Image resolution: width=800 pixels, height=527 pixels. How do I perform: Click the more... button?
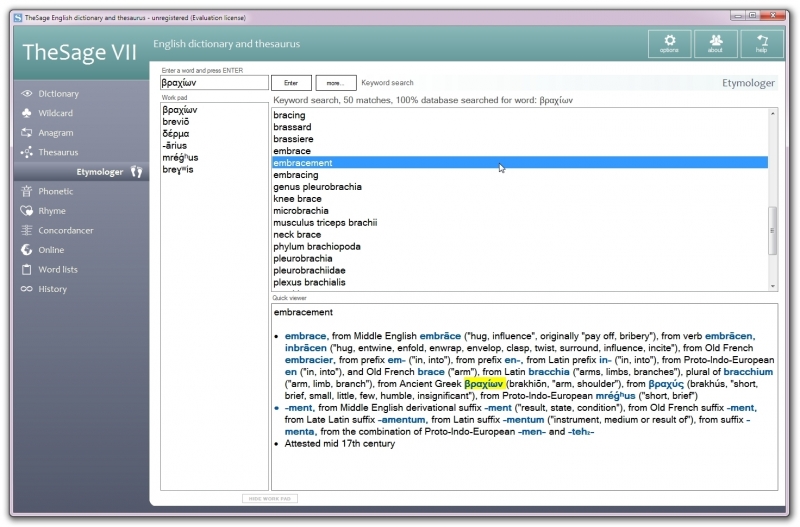coord(335,83)
